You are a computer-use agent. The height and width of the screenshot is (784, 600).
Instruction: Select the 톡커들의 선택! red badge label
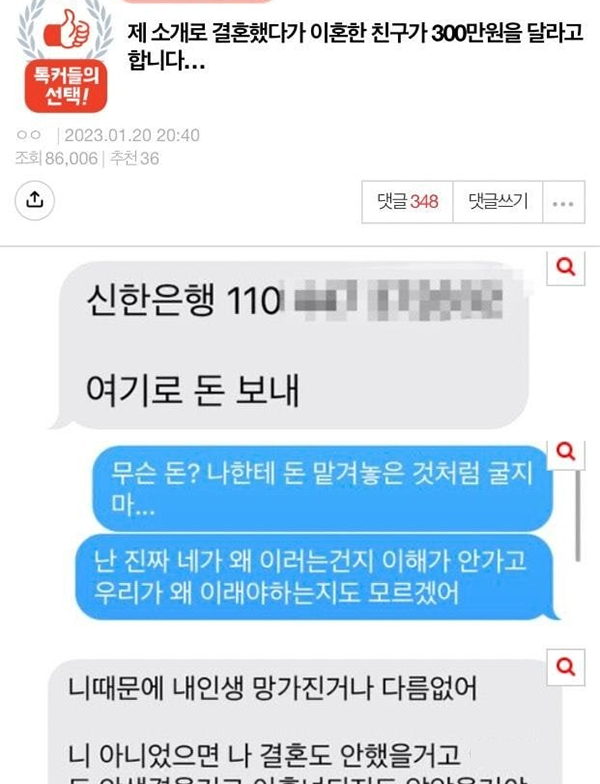point(66,86)
